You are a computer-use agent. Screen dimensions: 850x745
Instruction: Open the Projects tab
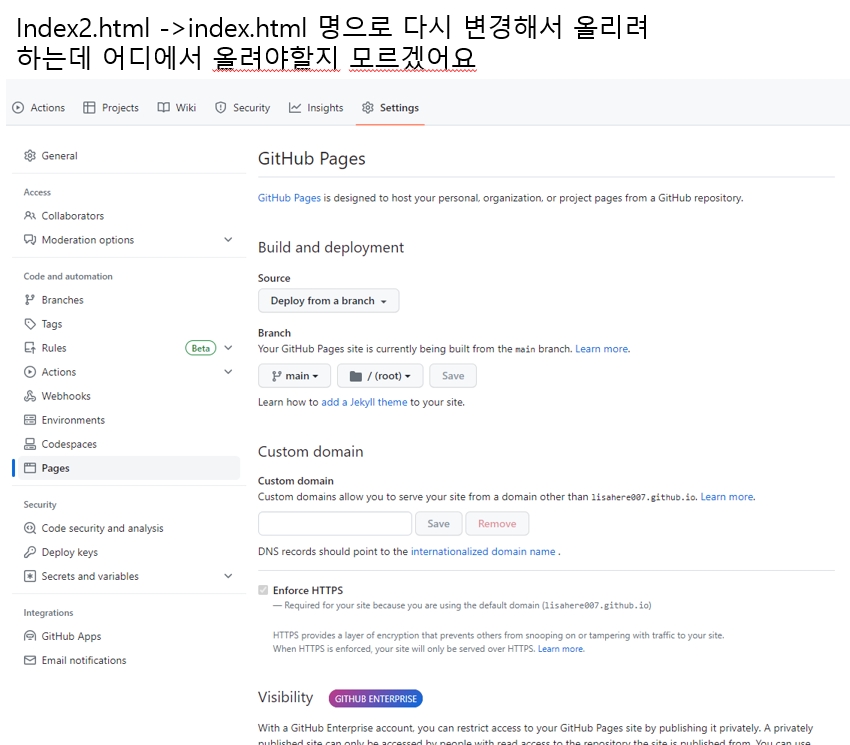(111, 107)
